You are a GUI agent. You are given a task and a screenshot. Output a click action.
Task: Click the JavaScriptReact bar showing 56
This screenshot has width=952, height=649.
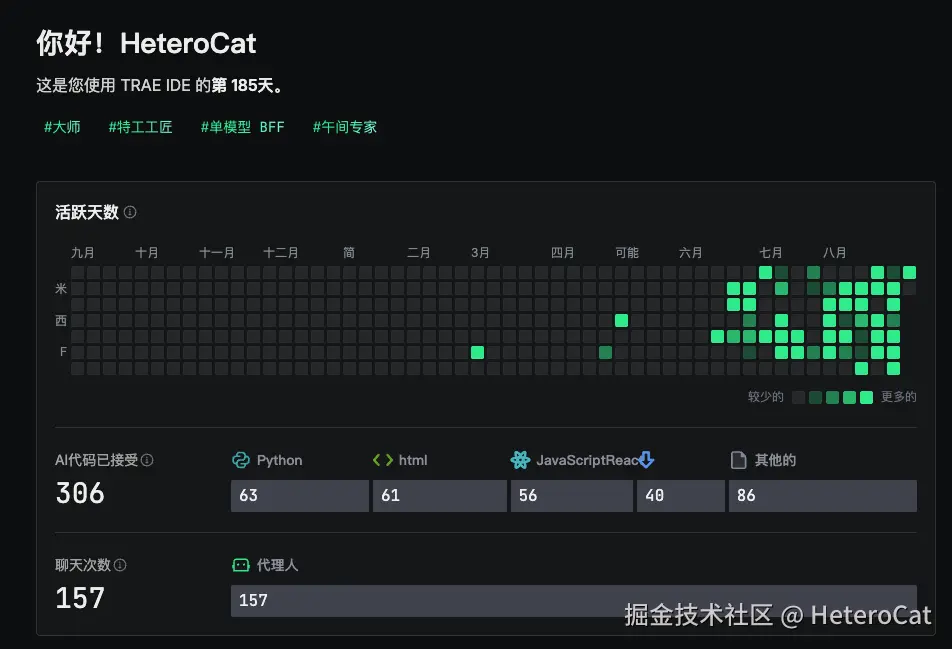572,496
